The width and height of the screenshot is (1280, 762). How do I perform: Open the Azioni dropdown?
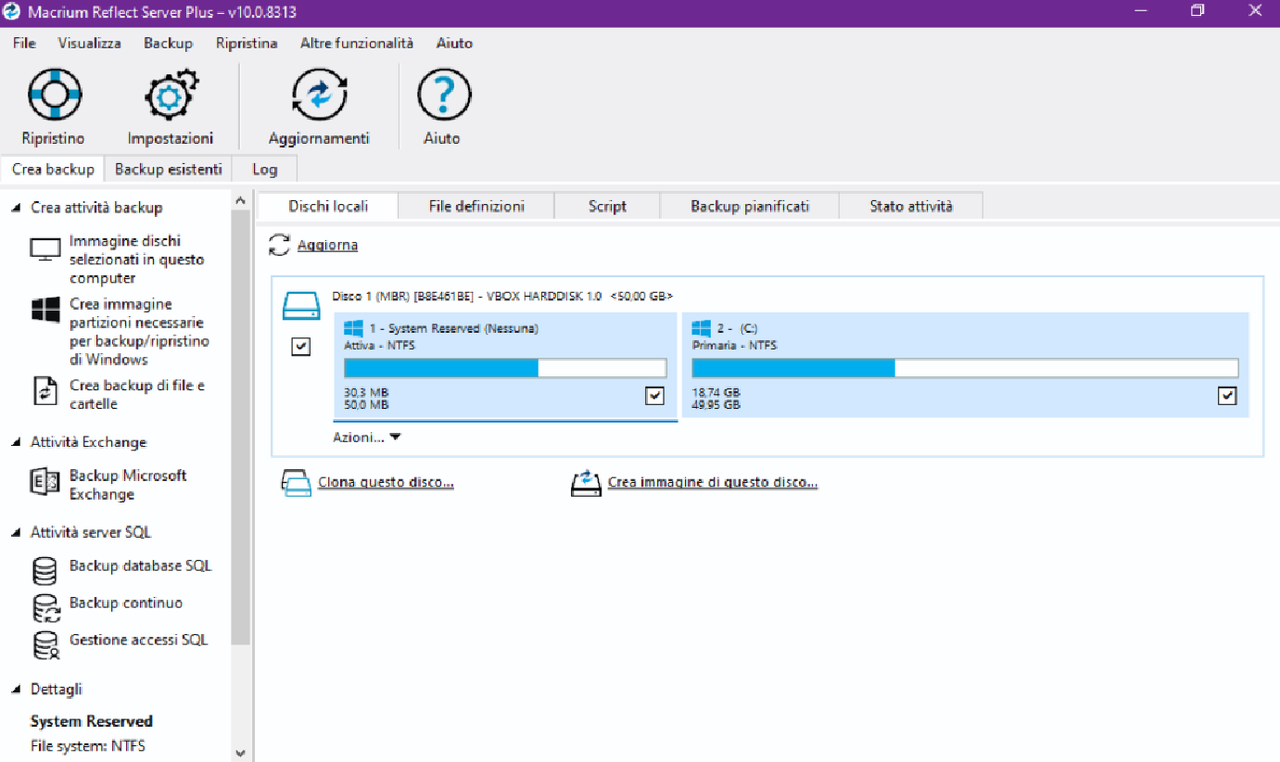367,437
